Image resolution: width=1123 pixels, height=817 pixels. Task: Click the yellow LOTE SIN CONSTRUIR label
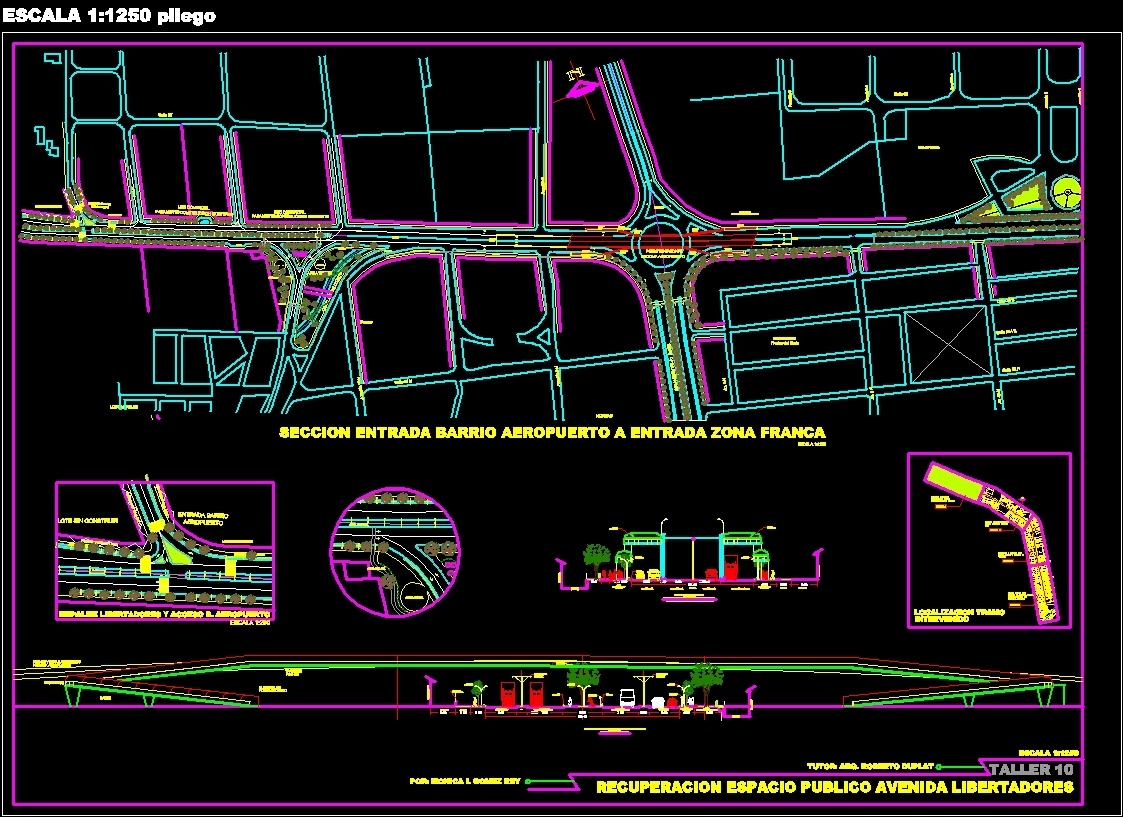point(88,521)
